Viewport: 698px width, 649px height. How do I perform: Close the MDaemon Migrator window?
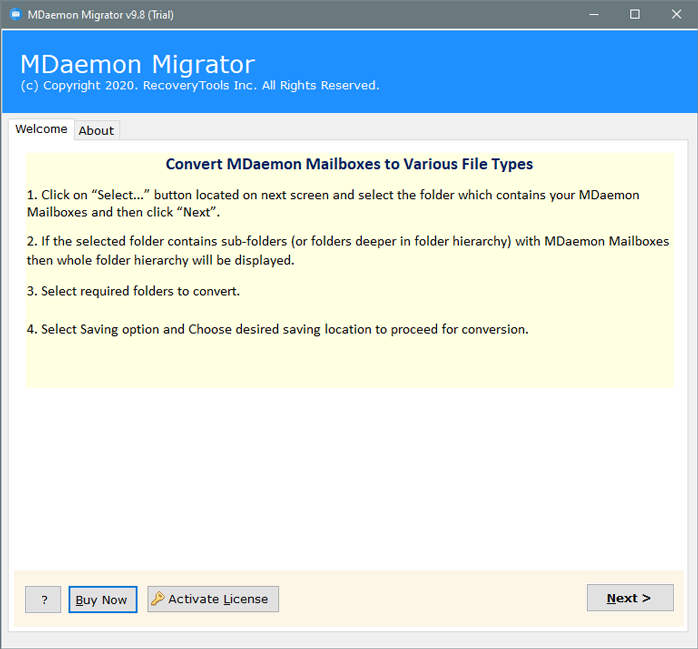676,14
